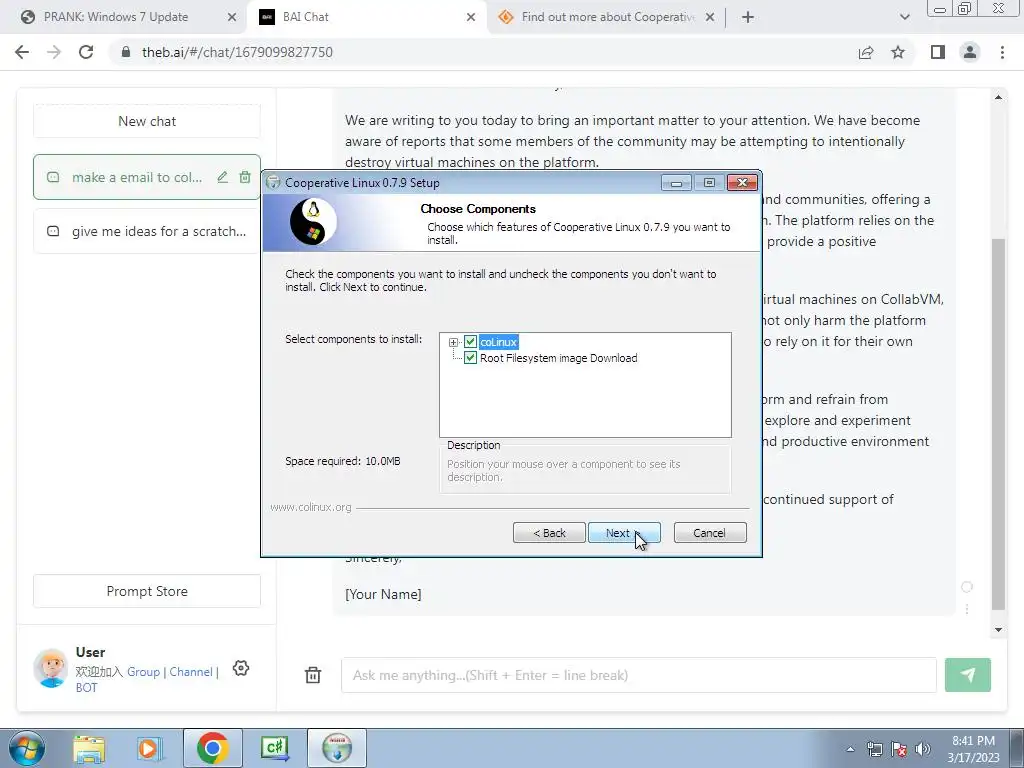This screenshot has width=1024, height=768.
Task: Open the tab search dropdown chevron
Action: point(904,18)
